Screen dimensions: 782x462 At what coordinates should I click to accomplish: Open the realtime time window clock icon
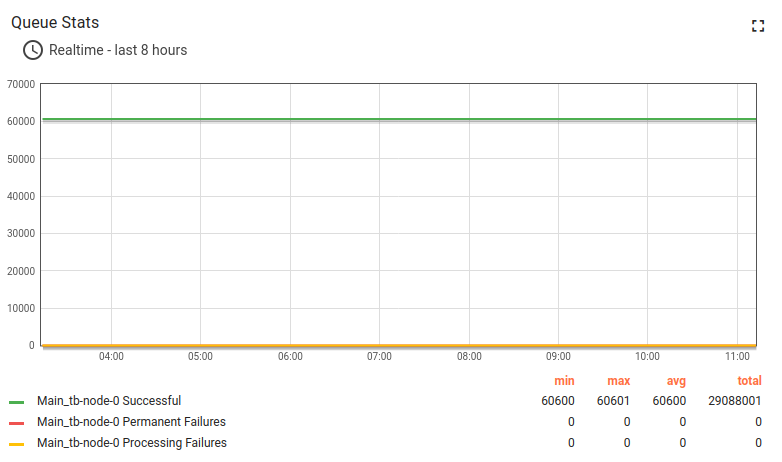(x=33, y=50)
